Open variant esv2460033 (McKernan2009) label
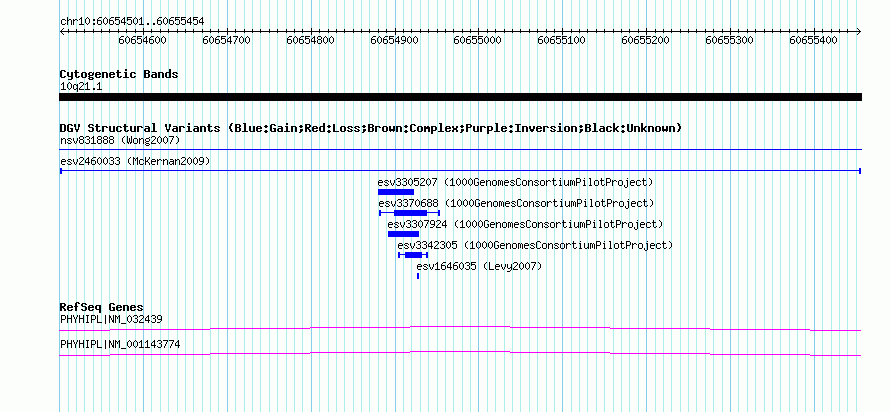Screen dimensions: 890x412 135,162
